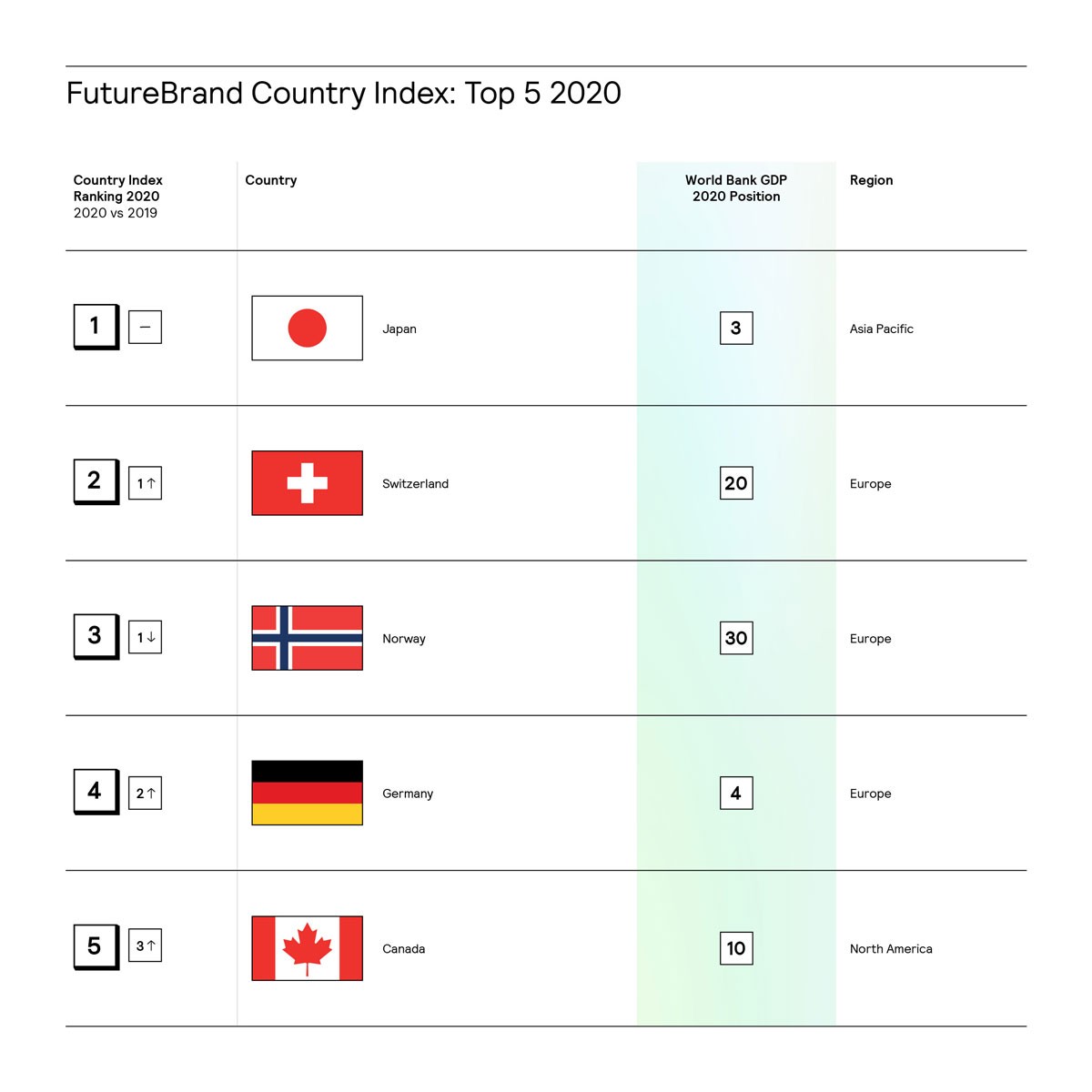The width and height of the screenshot is (1092, 1092).
Task: Click Switzerland's GDP position 20 box
Action: [x=736, y=483]
